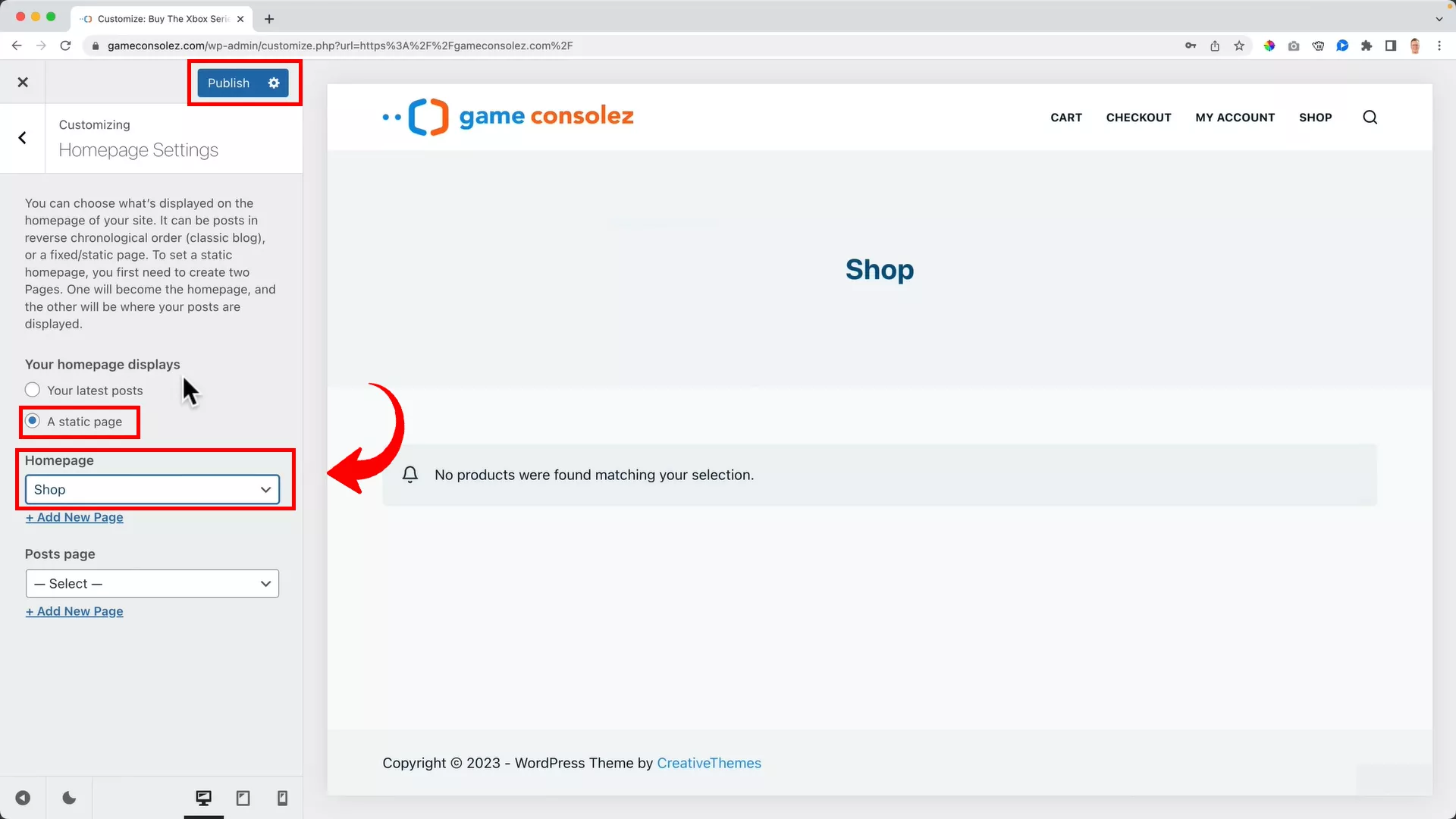Open Chrome tab list dropdown arrow
This screenshot has height=819, width=1456.
pos(1439,19)
